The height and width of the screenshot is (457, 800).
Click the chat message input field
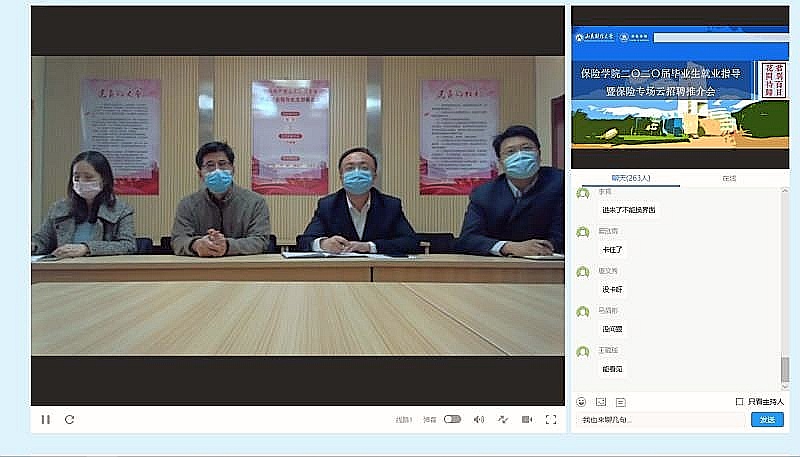click(660, 420)
